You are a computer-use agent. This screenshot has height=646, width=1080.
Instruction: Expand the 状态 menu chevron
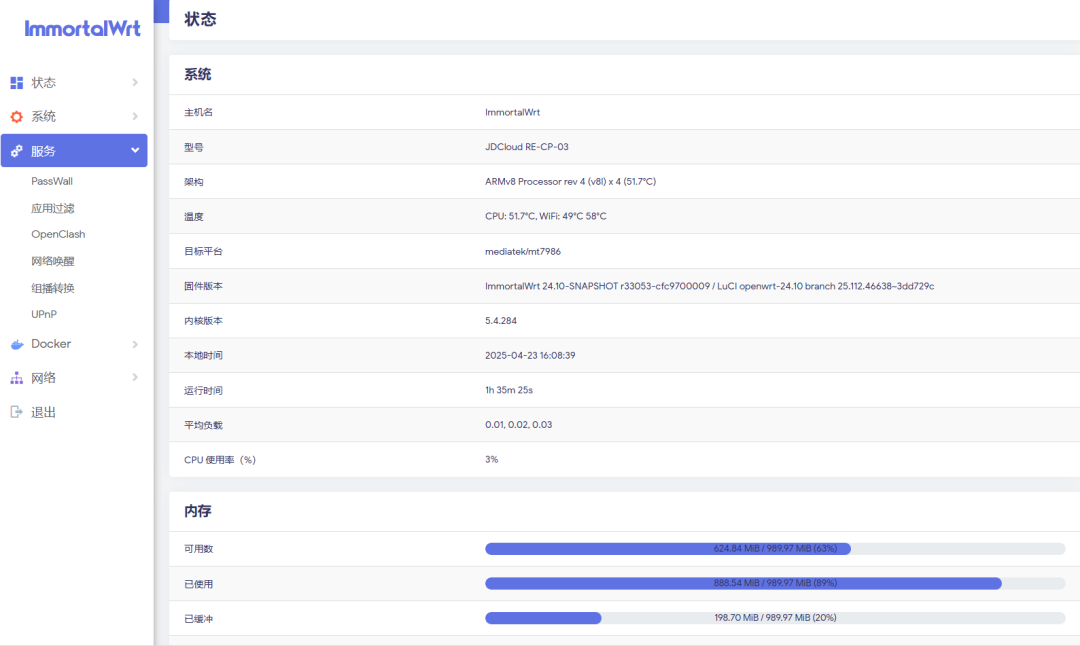pyautogui.click(x=135, y=83)
